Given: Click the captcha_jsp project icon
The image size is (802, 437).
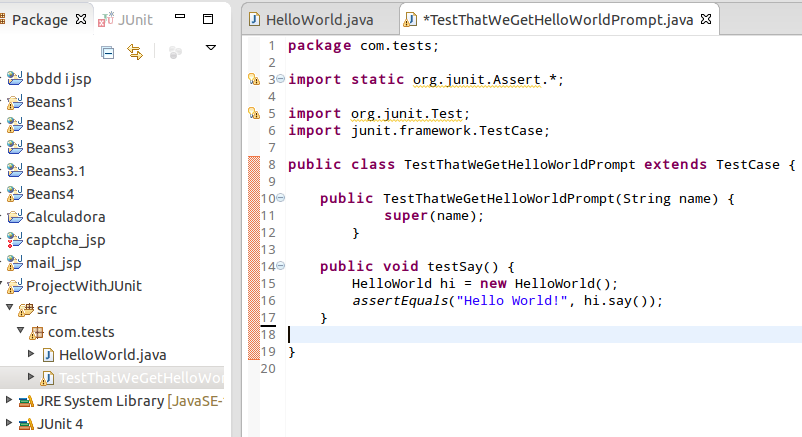Looking at the screenshot, I should coord(14,240).
